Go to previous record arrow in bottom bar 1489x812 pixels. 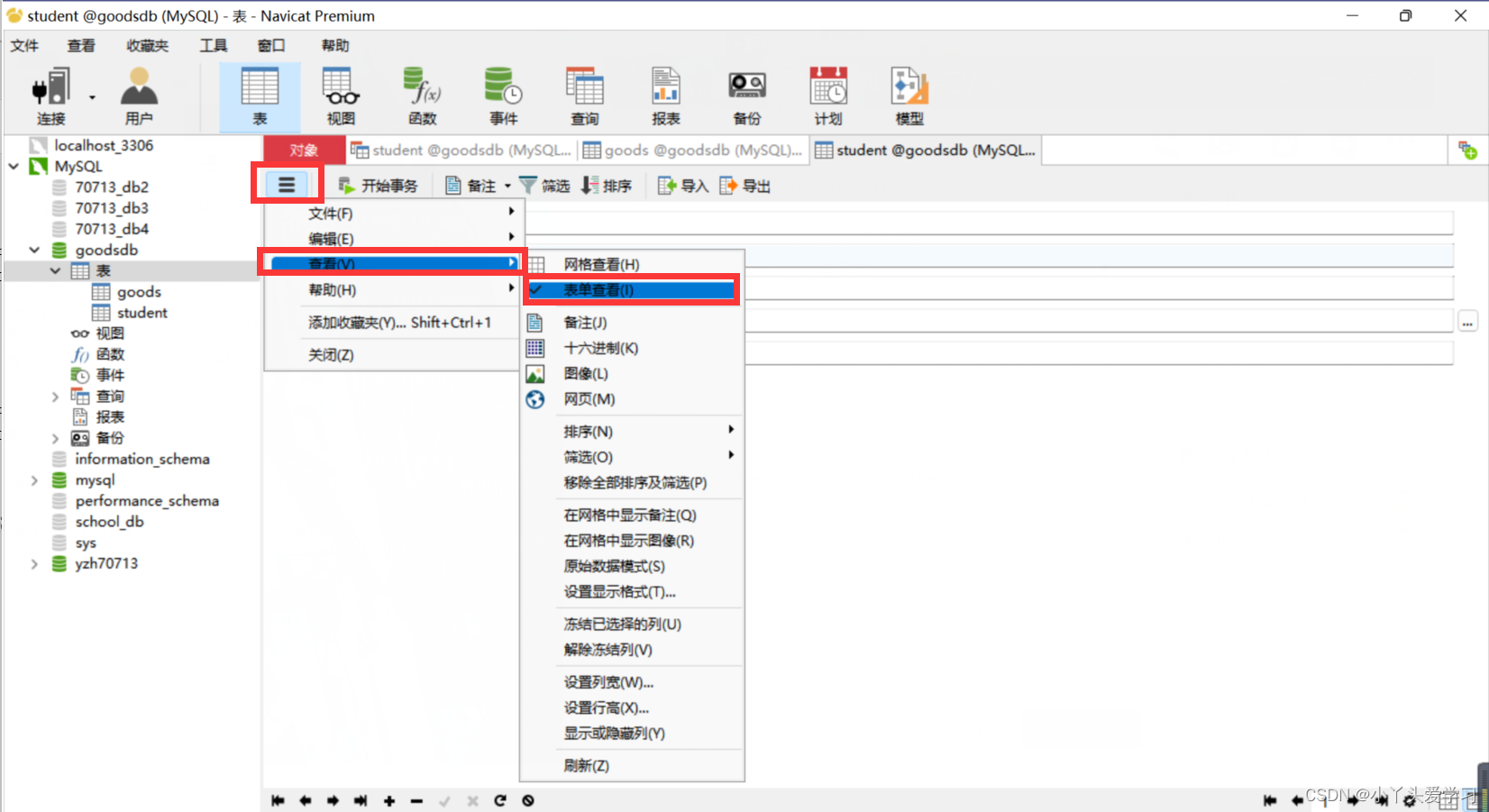306,800
